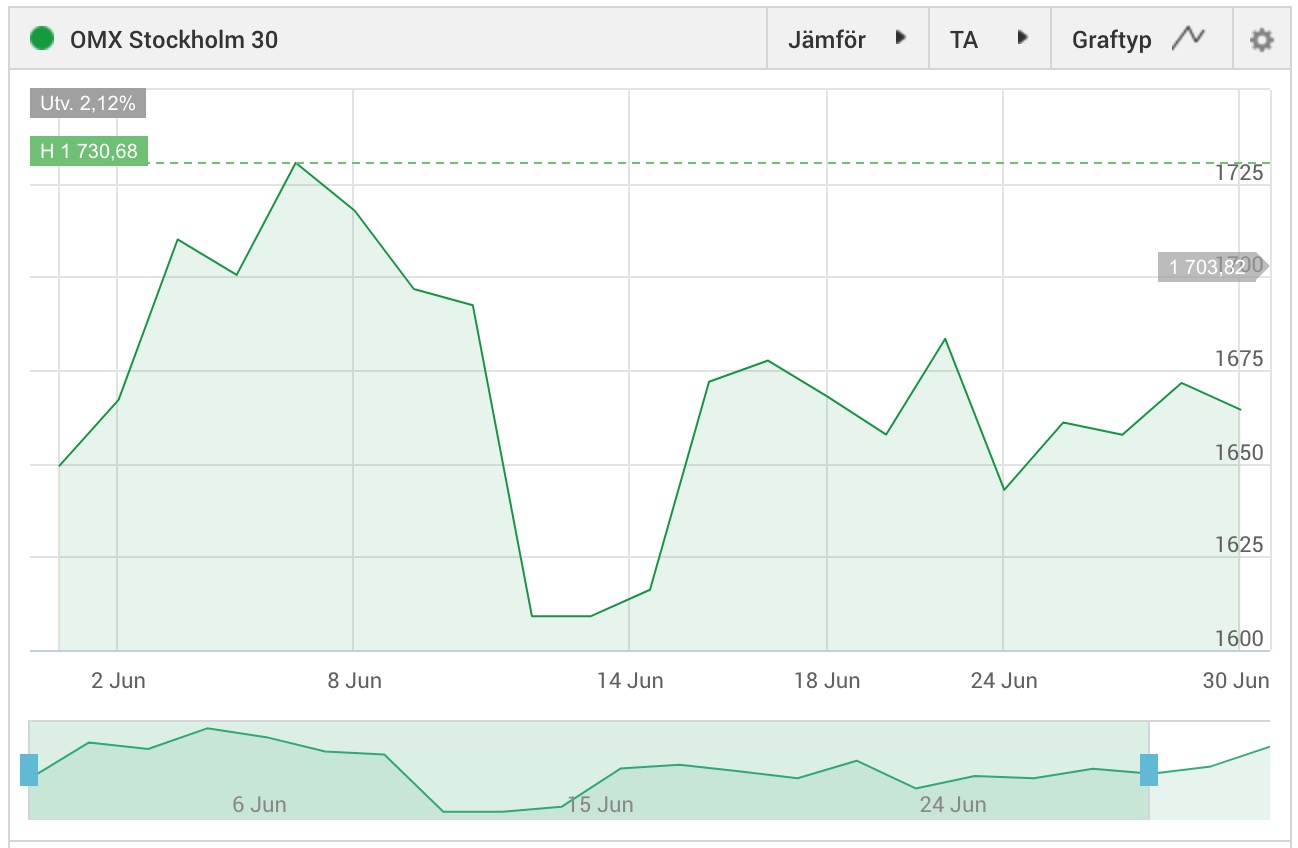This screenshot has height=848, width=1298.
Task: Open the chart settings gear icon
Action: pos(1262,40)
